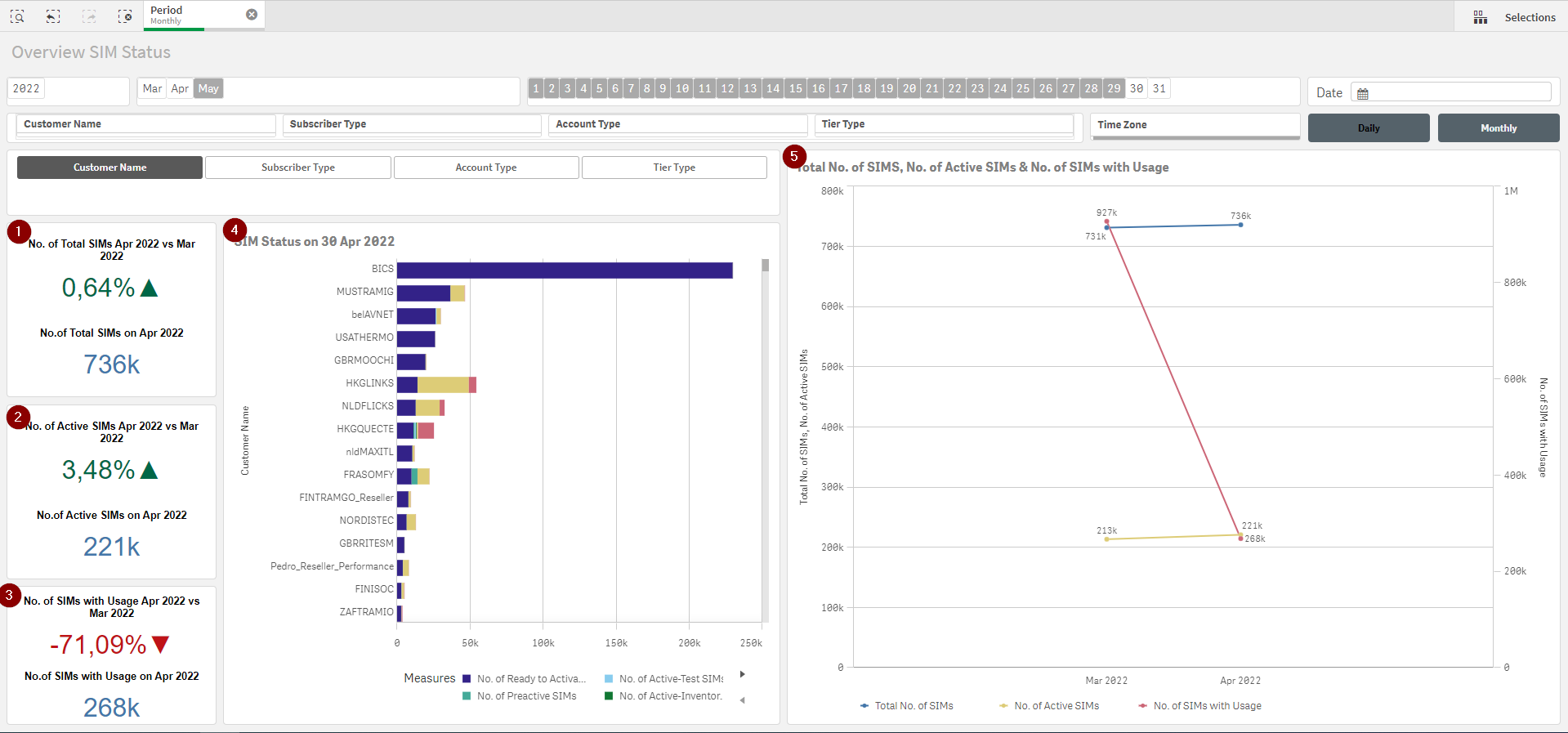Screen dimensions: 1568x733
Task: Open the Time Zone filter list
Action: click(1194, 125)
